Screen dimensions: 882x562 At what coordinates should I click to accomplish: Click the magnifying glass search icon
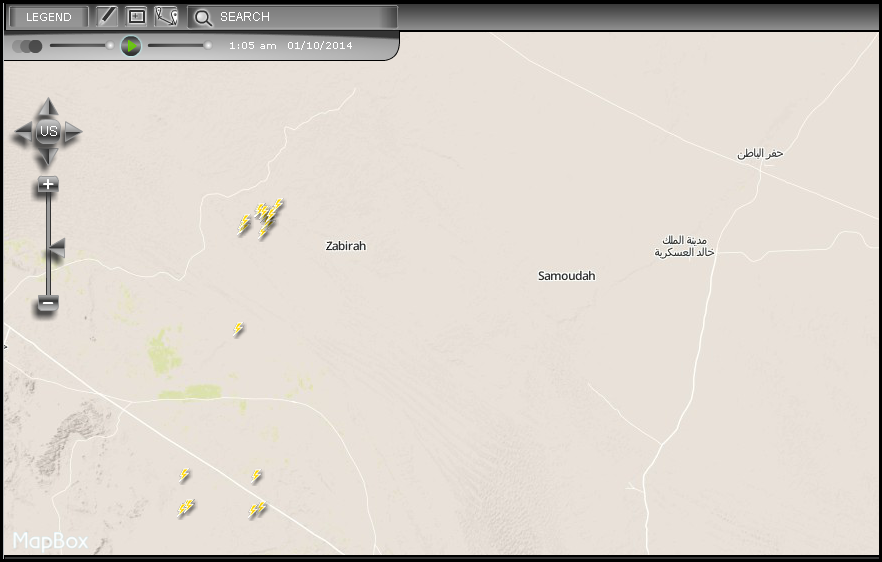point(203,17)
